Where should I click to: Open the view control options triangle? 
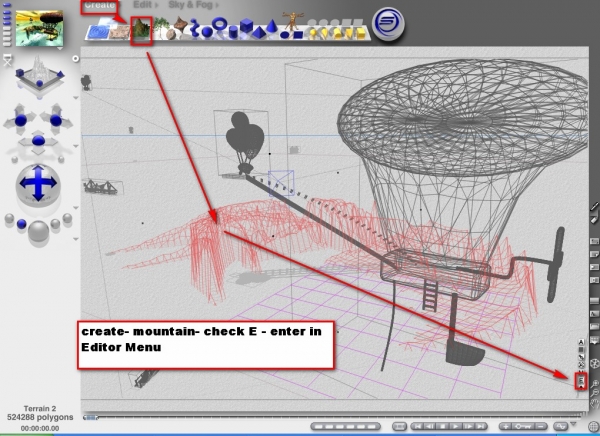(75, 98)
